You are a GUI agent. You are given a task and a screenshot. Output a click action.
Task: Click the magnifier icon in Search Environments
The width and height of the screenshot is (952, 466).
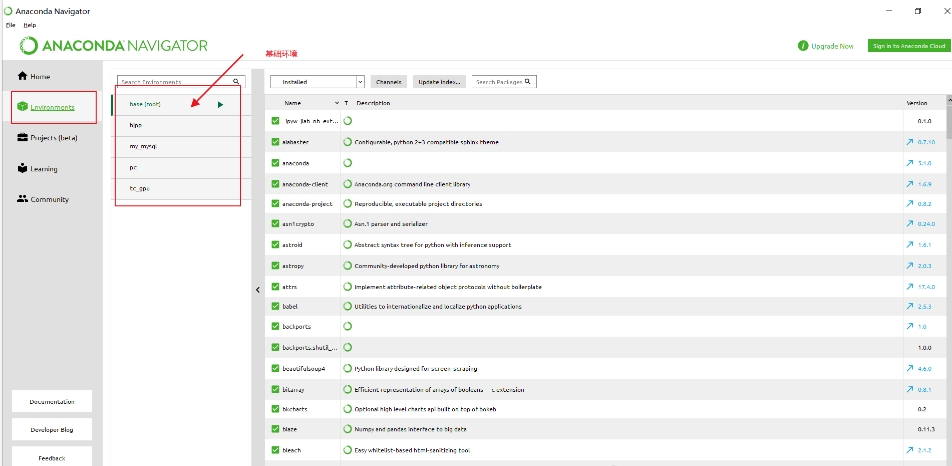tap(237, 81)
